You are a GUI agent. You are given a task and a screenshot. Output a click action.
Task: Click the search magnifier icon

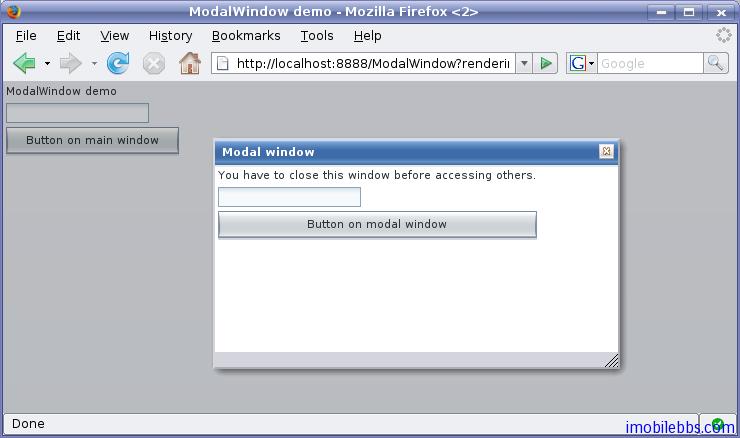click(x=715, y=63)
